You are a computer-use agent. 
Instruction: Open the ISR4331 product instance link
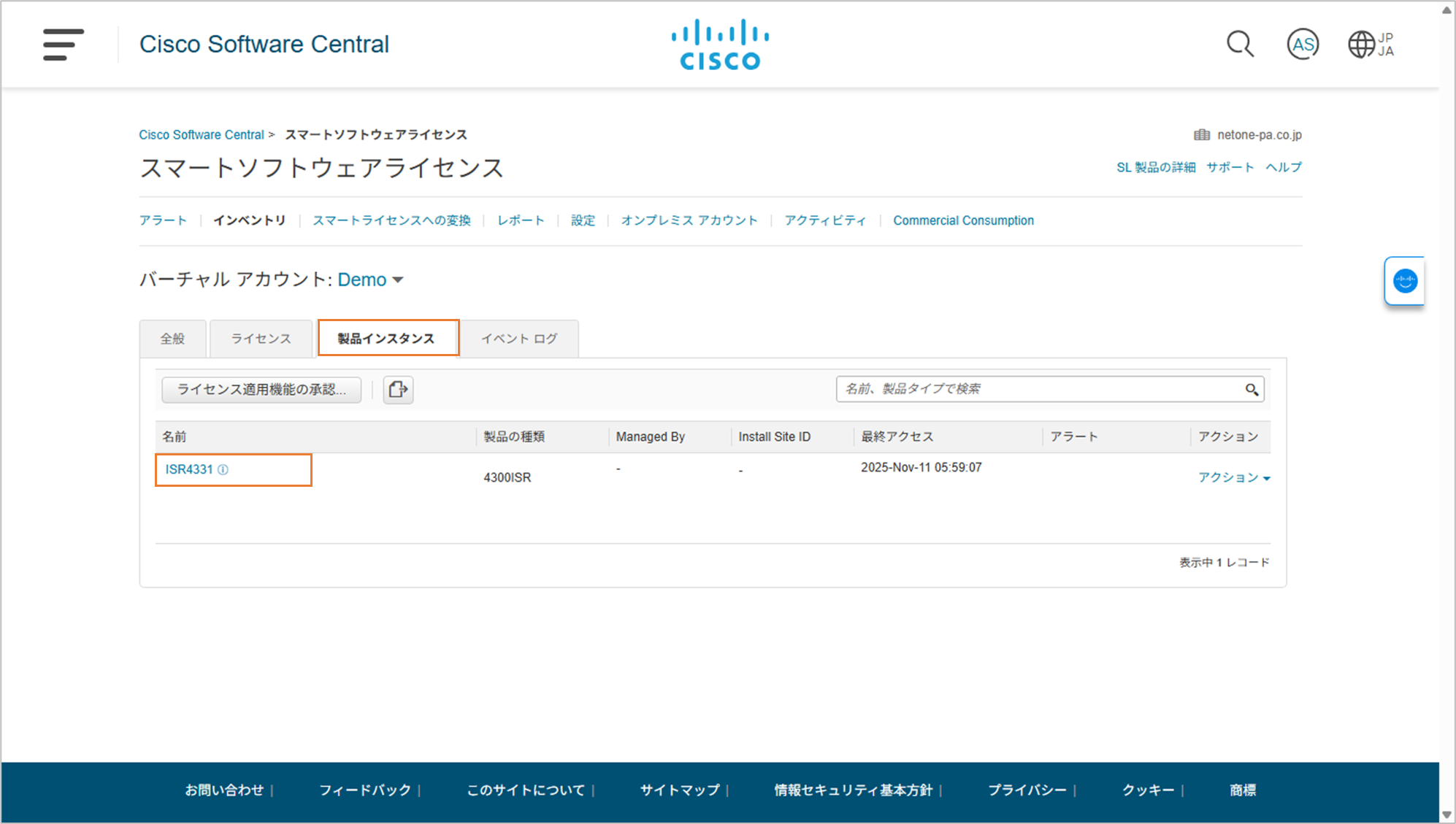pos(189,469)
